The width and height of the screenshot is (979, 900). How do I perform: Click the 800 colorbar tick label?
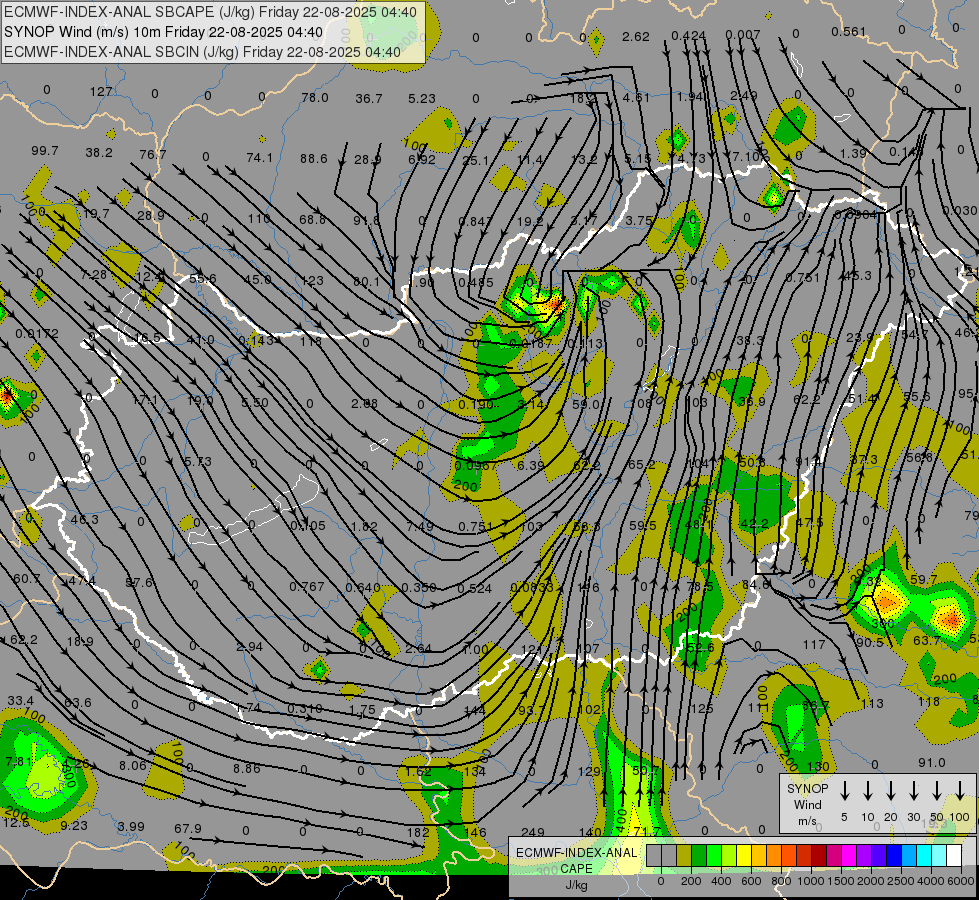(780, 881)
